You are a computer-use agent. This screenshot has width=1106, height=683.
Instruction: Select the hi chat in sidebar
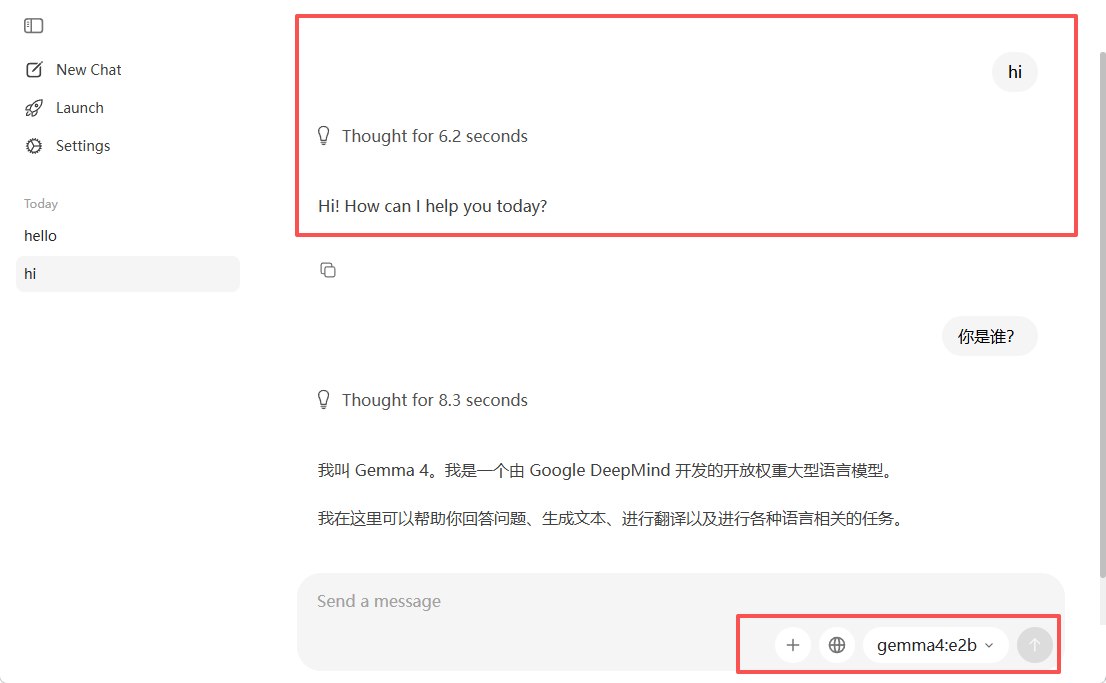128,274
